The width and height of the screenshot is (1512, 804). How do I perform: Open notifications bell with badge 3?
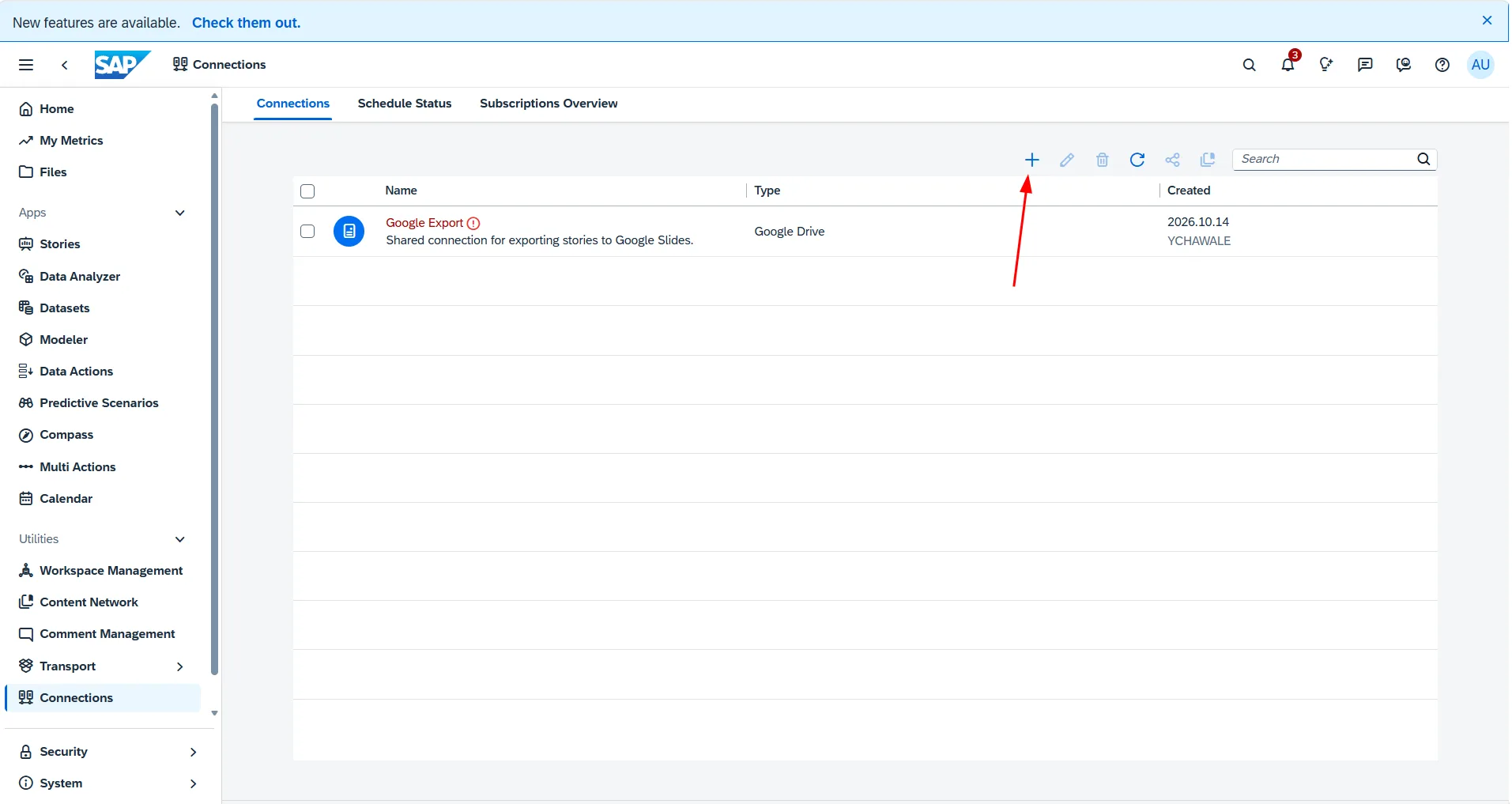tap(1288, 64)
